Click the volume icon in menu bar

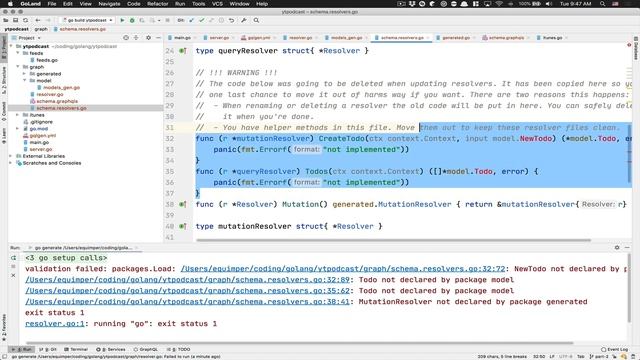tap(549, 4)
